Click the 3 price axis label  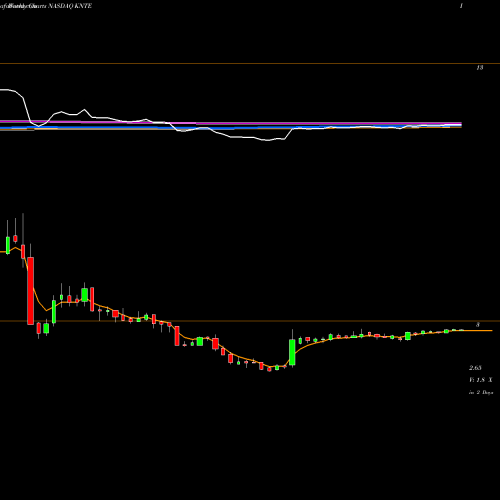click(478, 325)
